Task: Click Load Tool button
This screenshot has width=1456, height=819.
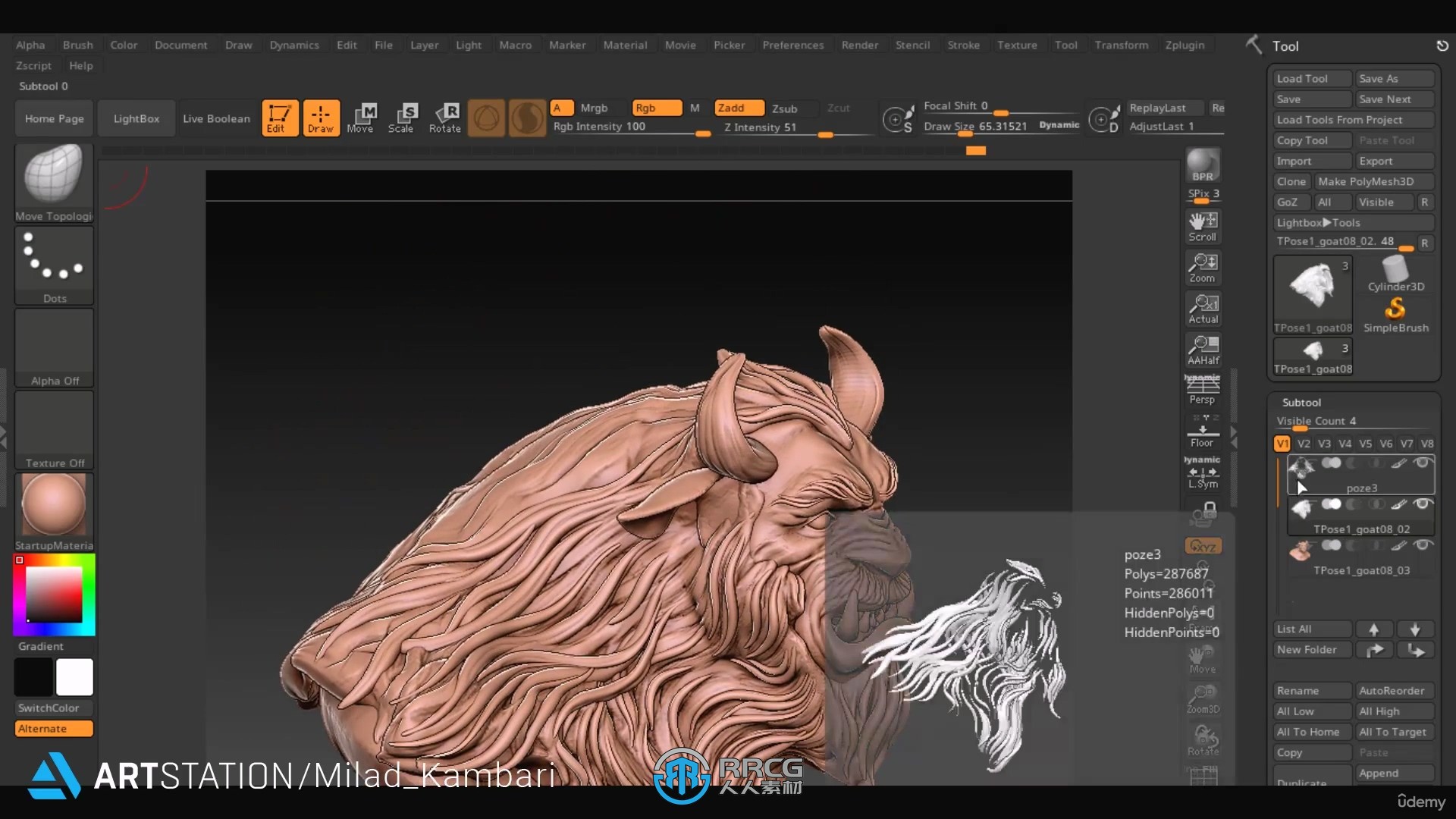Action: click(1312, 78)
